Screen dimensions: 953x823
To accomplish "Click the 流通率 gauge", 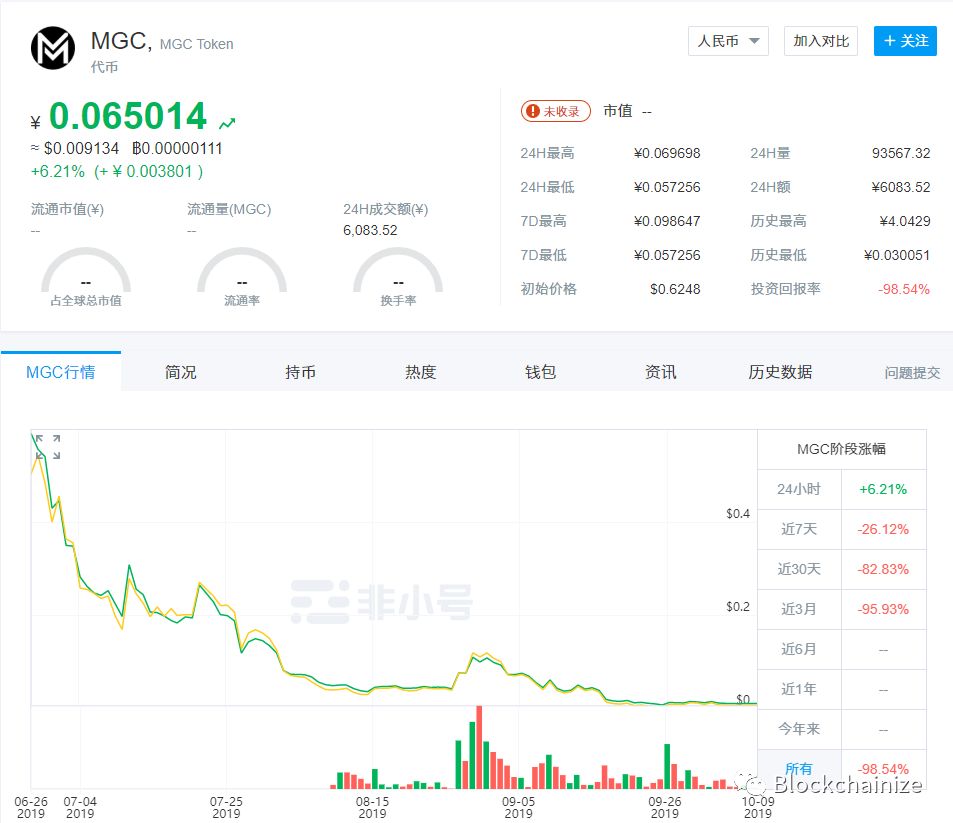I will 242,277.
